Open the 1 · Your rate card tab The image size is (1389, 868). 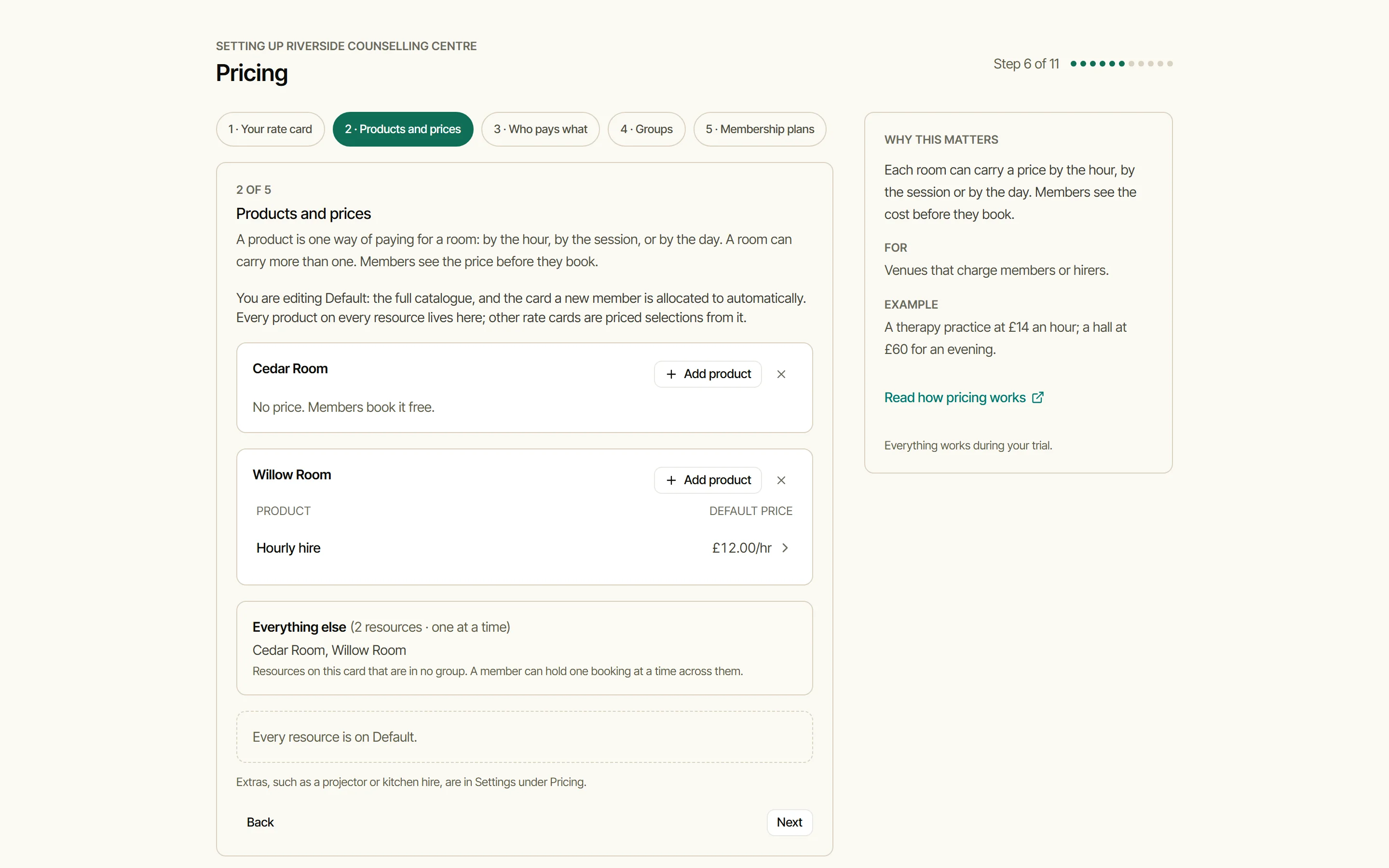click(x=271, y=129)
